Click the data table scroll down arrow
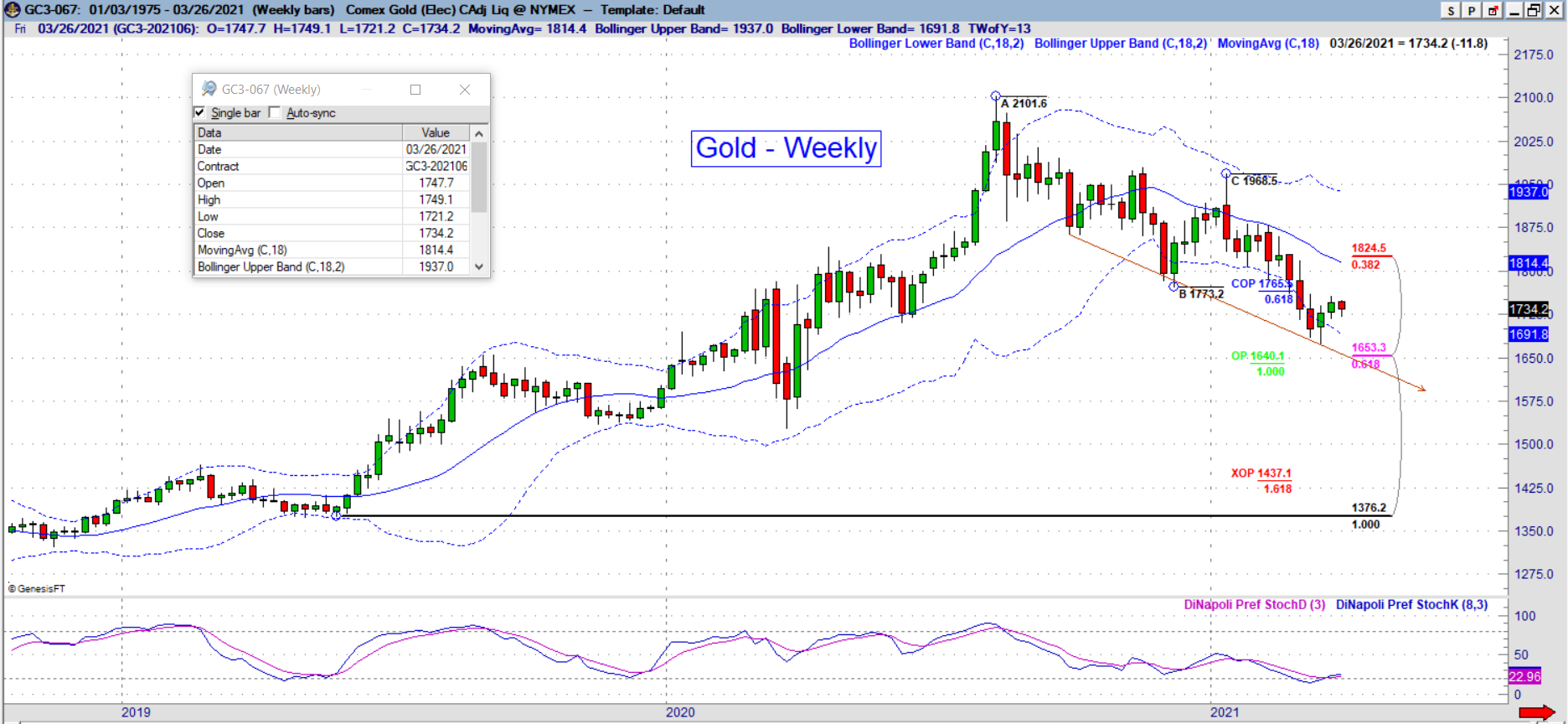The height and width of the screenshot is (724, 1568). (479, 266)
